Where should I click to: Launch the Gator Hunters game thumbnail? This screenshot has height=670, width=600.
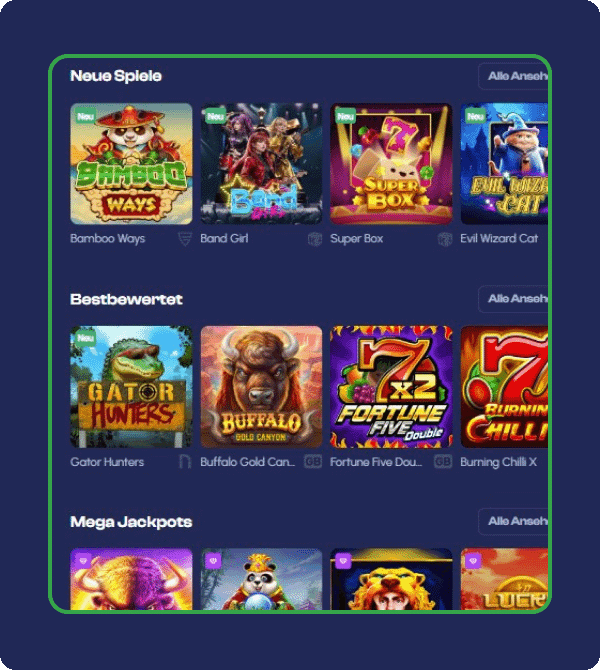[x=131, y=387]
